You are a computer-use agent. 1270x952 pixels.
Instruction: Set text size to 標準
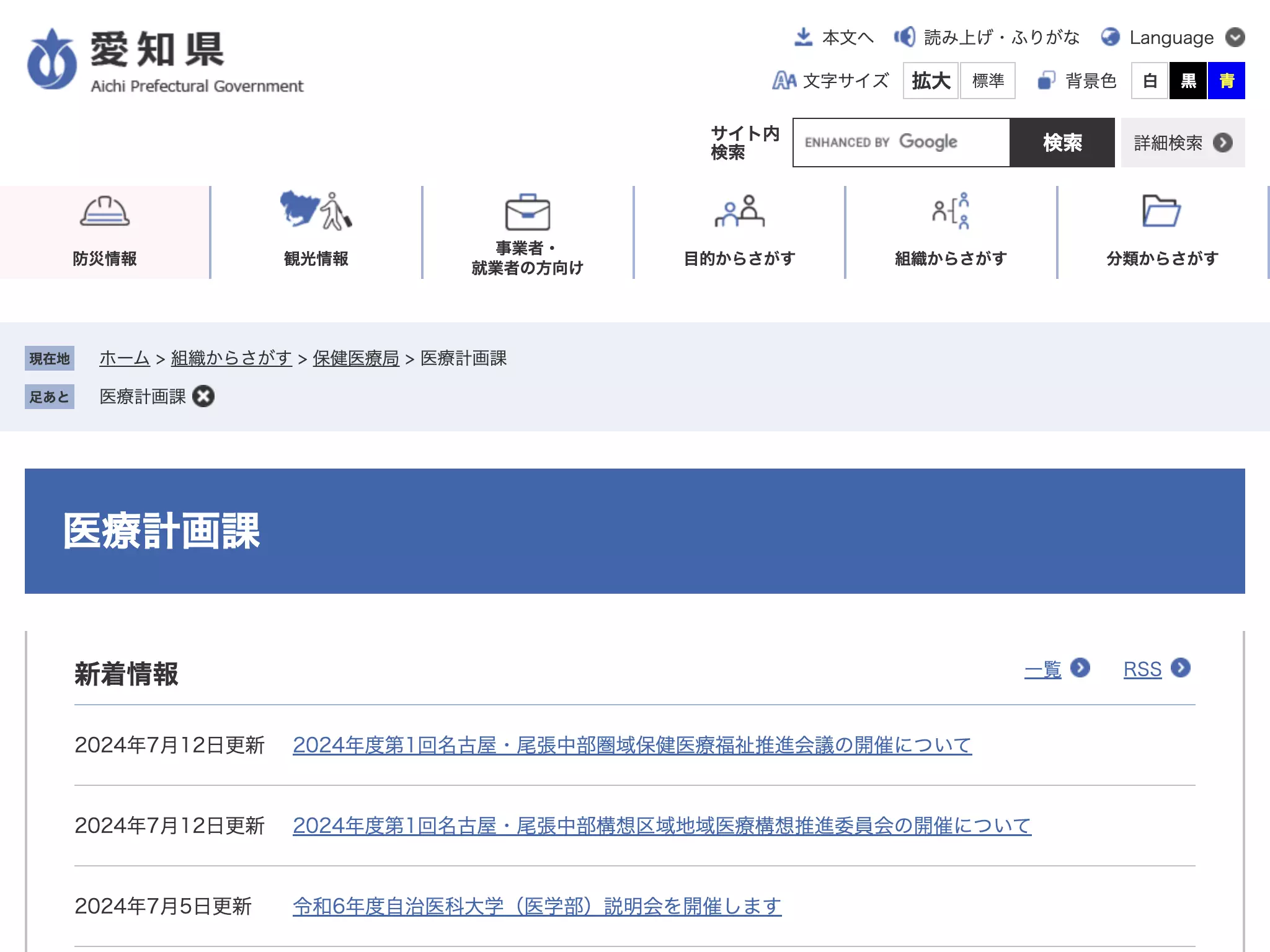pyautogui.click(x=988, y=81)
